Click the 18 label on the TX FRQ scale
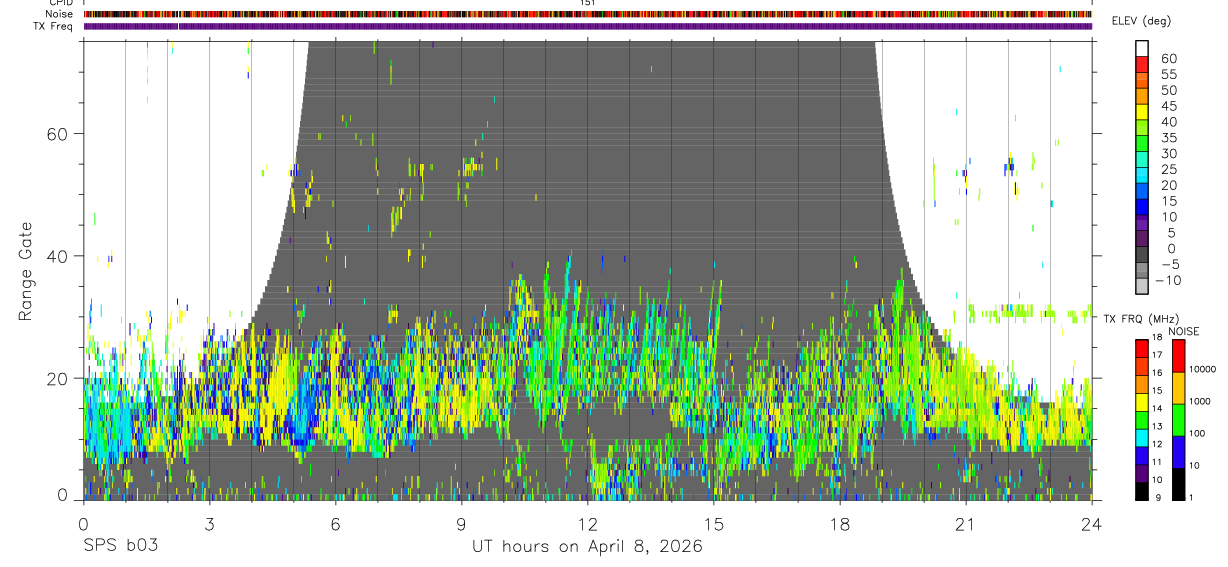Viewport: 1228px width, 567px height. click(x=1157, y=338)
